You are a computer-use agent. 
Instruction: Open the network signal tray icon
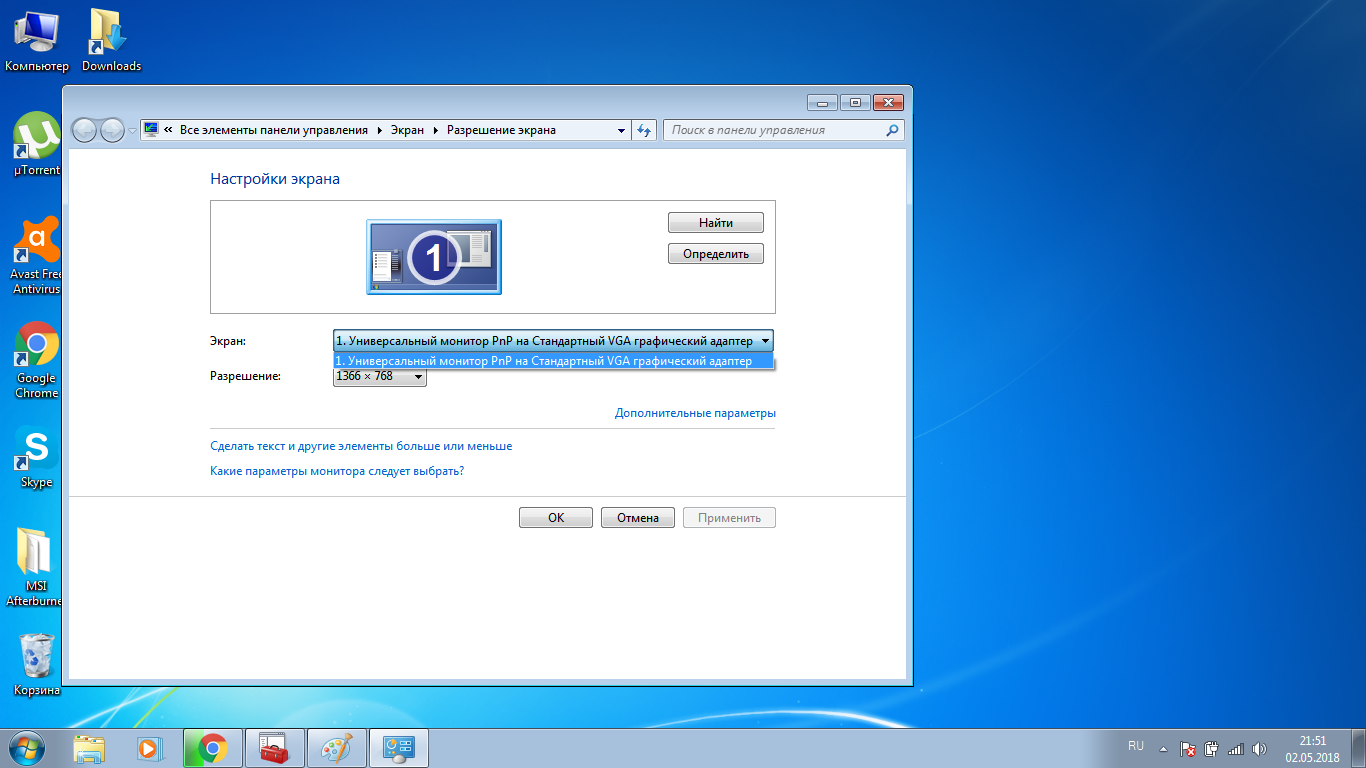[1236, 748]
